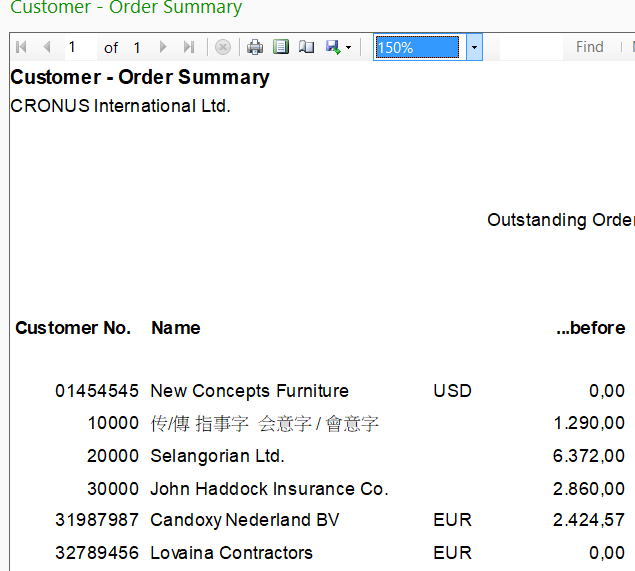Click the Name column header
The height and width of the screenshot is (571, 635).
[176, 328]
